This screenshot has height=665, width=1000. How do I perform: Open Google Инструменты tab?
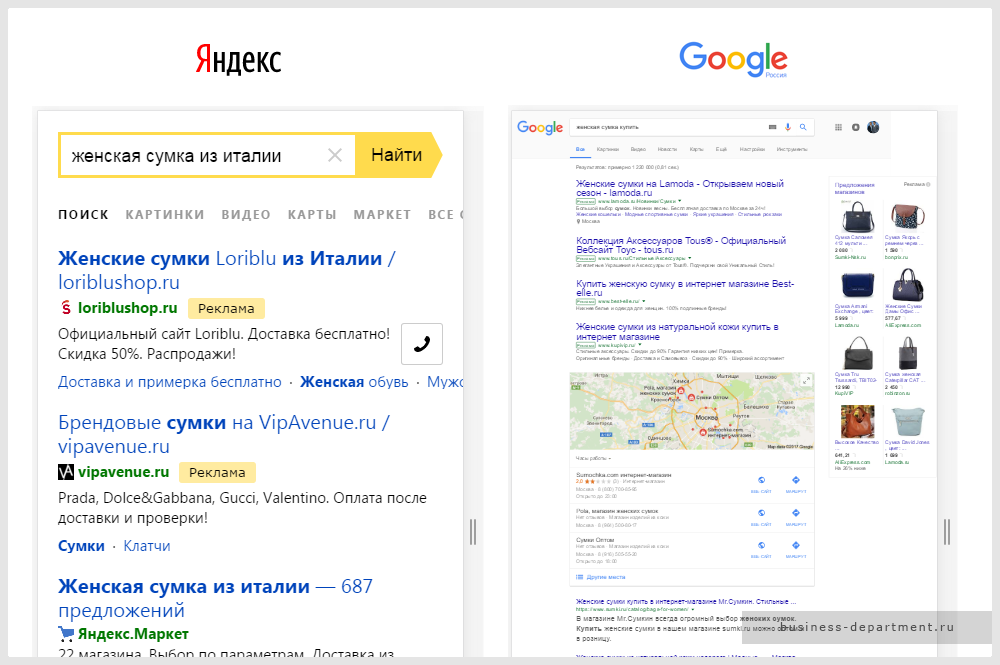click(792, 149)
